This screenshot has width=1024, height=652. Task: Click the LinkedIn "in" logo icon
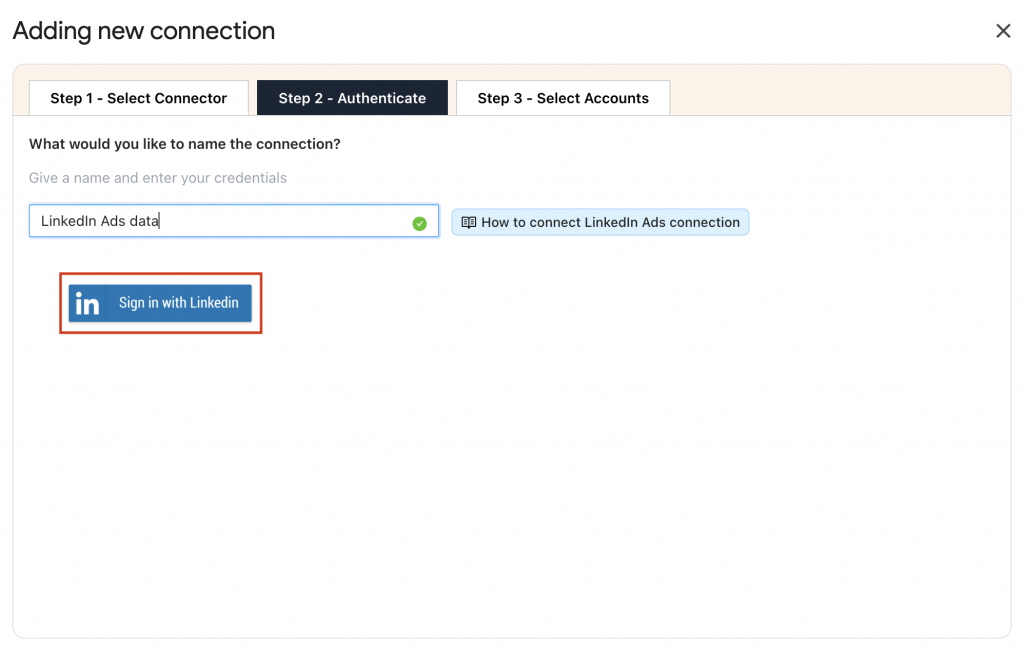[x=87, y=303]
